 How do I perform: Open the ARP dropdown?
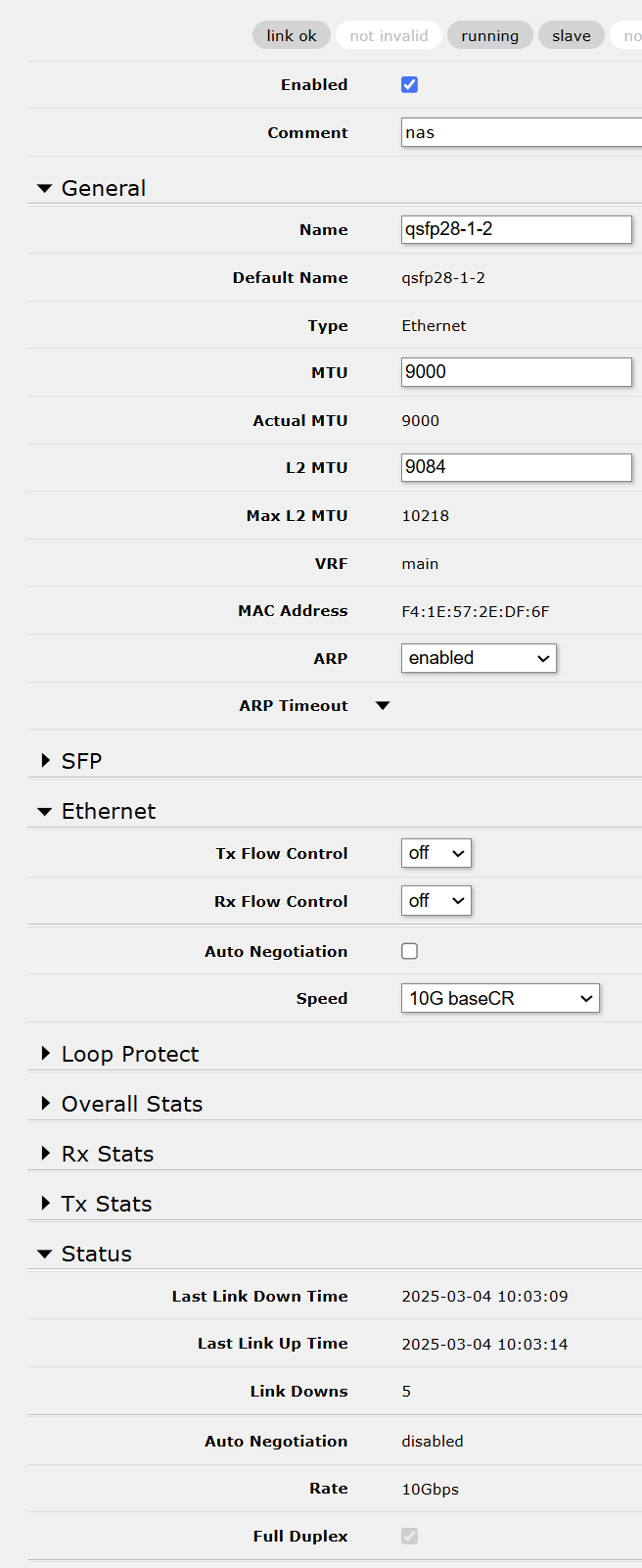click(478, 657)
